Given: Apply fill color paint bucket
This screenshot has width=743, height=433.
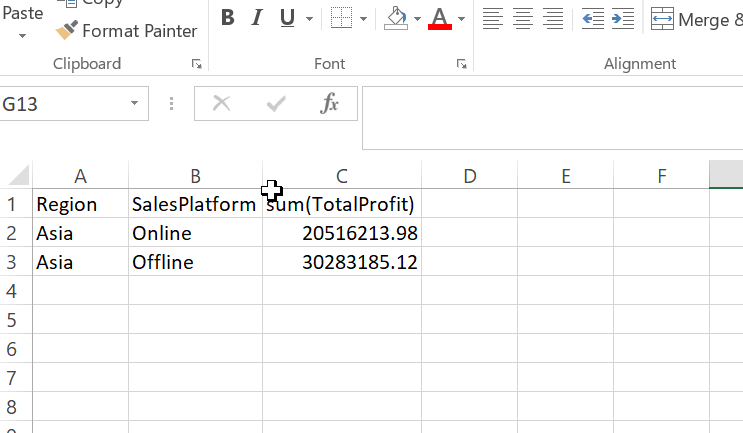Looking at the screenshot, I should 396,18.
